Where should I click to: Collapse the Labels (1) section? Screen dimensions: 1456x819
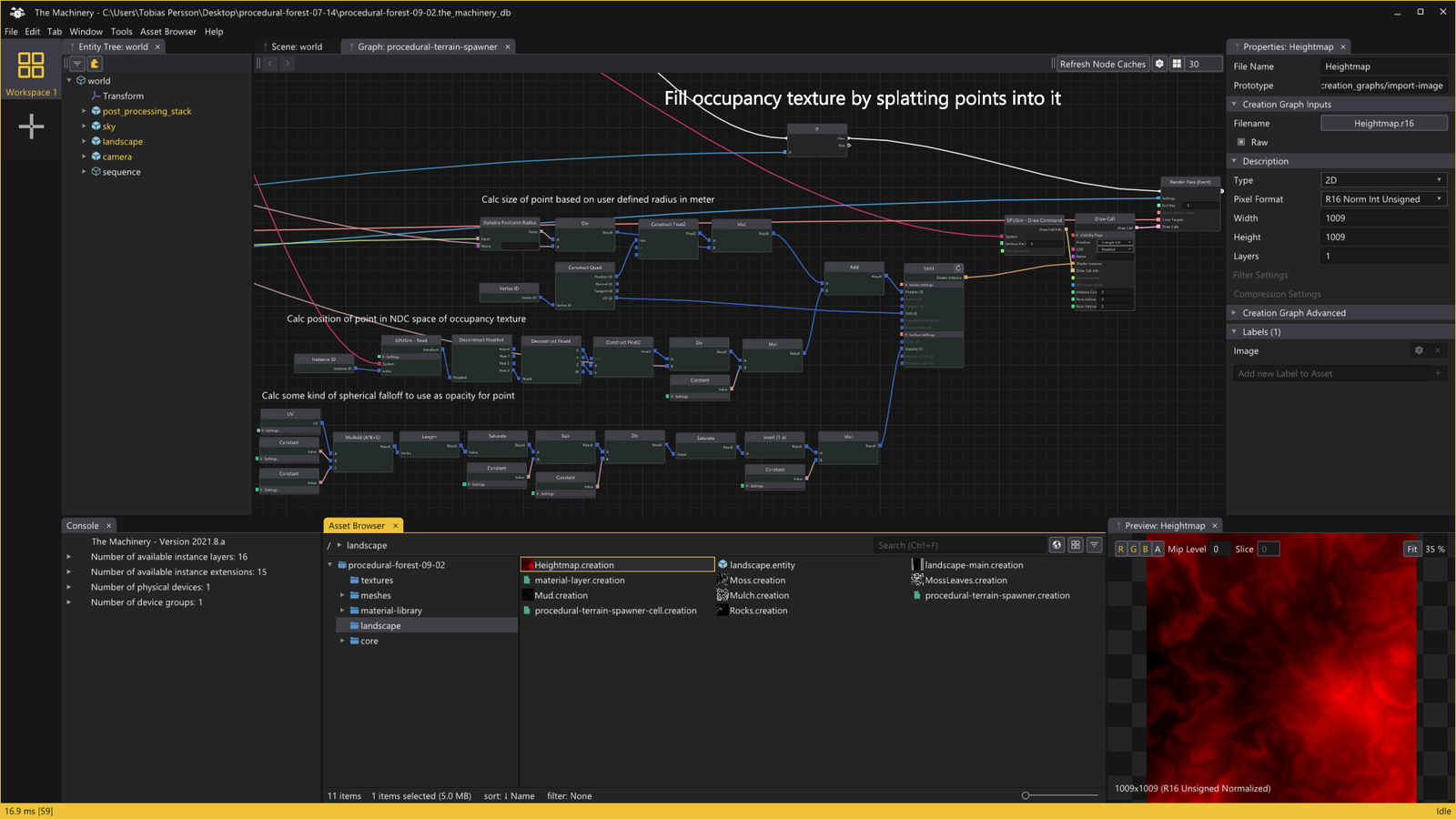click(x=1235, y=332)
